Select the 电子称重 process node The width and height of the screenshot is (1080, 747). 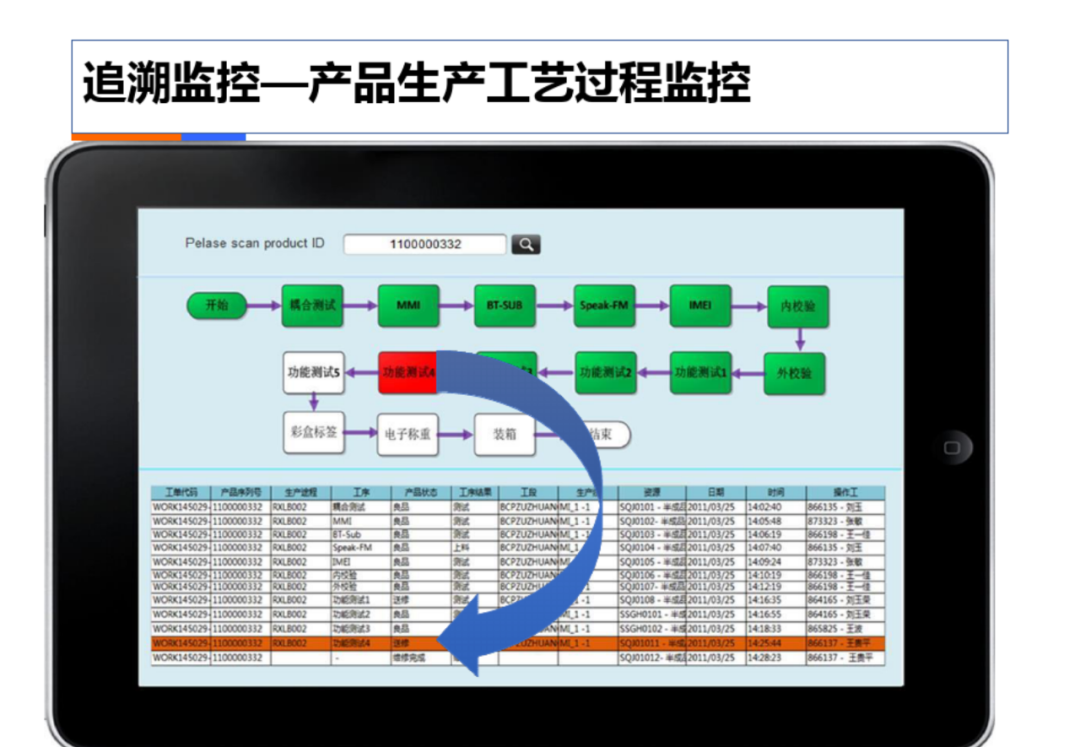(408, 434)
